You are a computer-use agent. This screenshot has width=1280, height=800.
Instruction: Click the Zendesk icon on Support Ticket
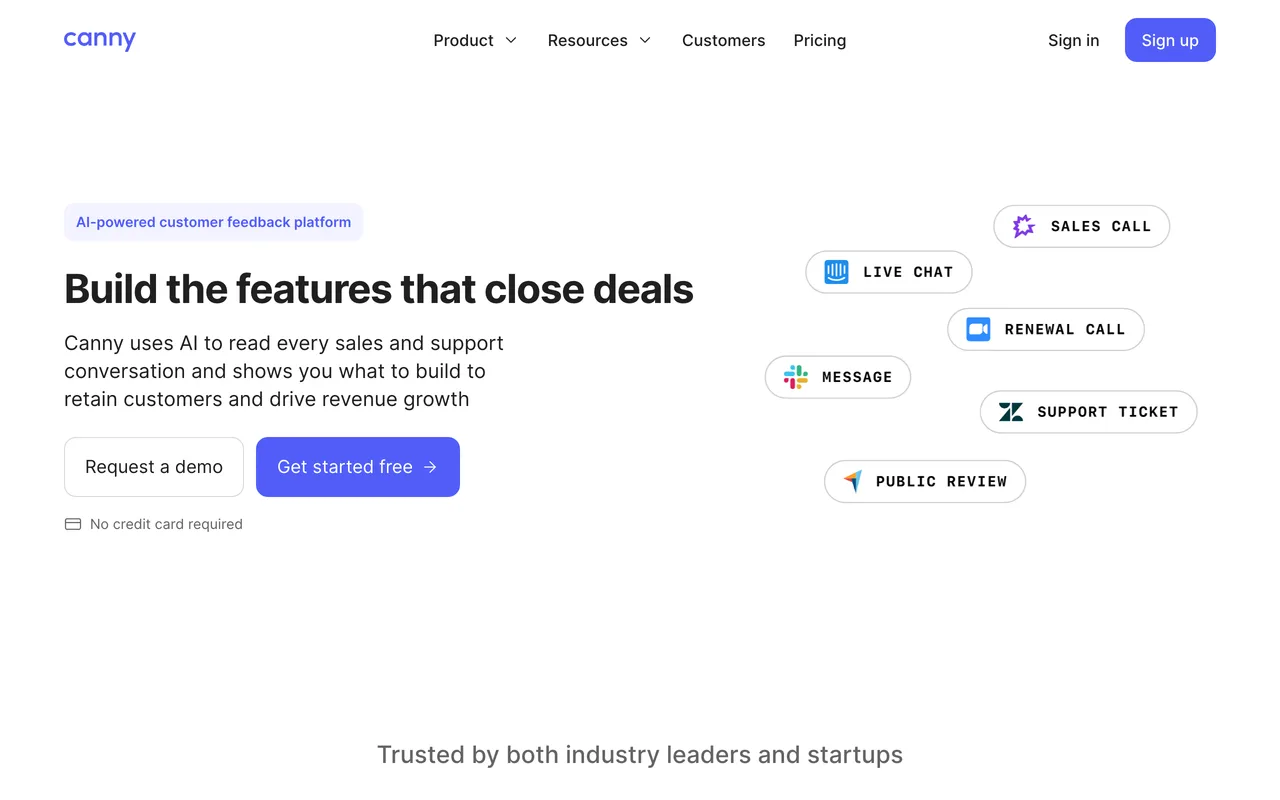click(x=1011, y=412)
